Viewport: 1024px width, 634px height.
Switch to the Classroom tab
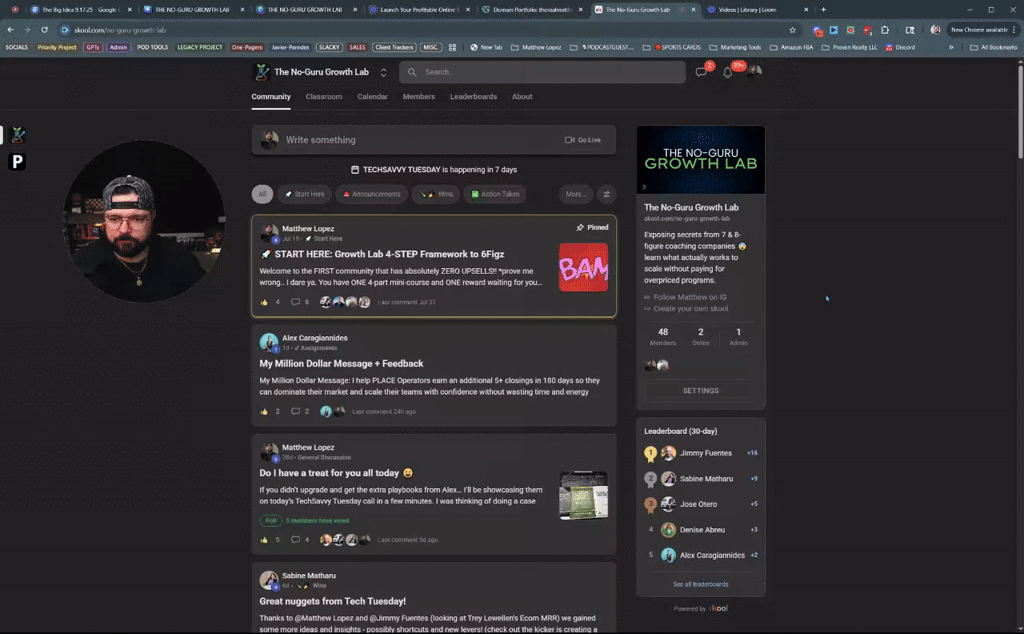click(324, 97)
